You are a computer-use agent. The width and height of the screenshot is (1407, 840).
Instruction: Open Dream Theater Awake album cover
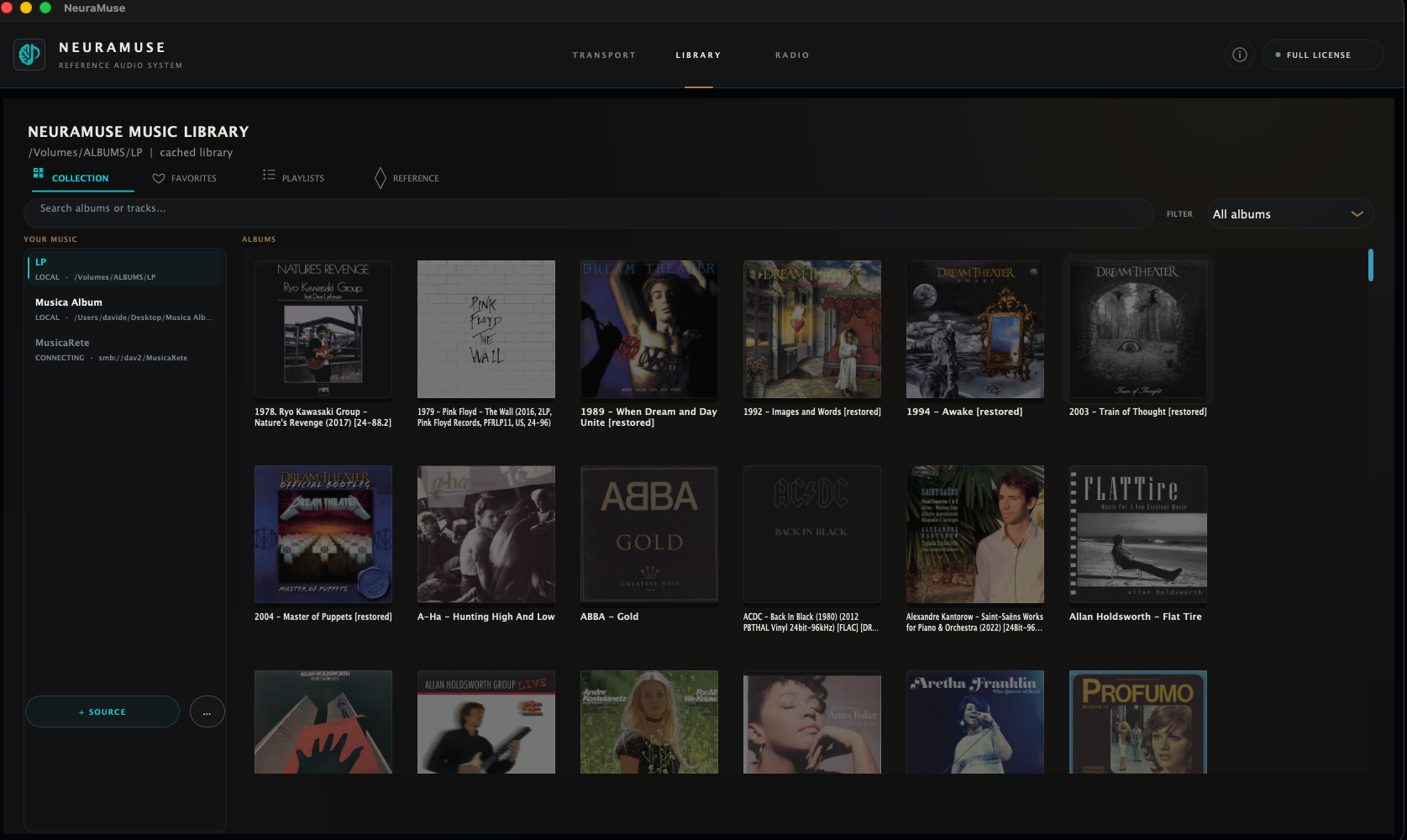pos(975,329)
